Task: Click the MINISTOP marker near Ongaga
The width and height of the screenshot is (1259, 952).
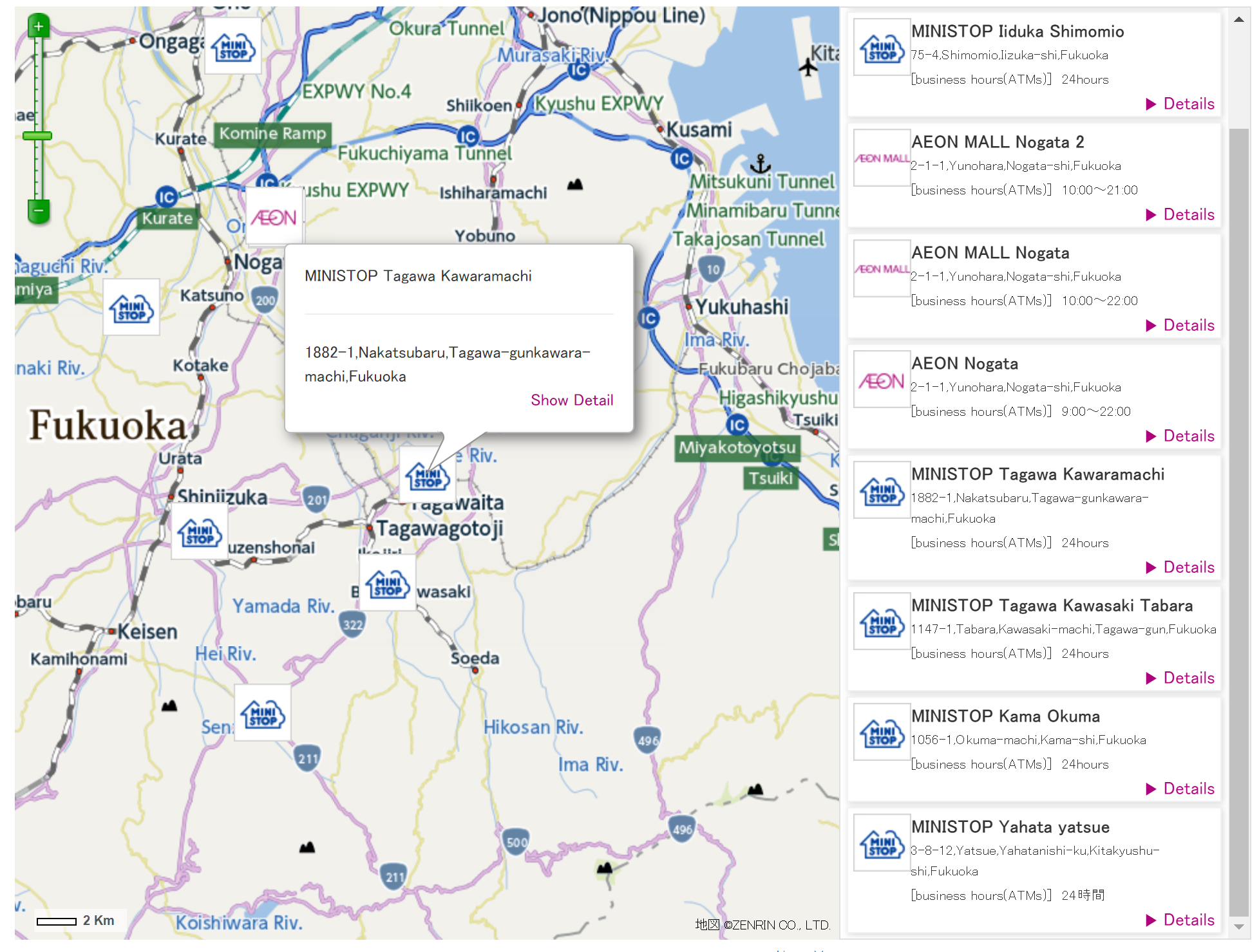Action: pos(233,46)
